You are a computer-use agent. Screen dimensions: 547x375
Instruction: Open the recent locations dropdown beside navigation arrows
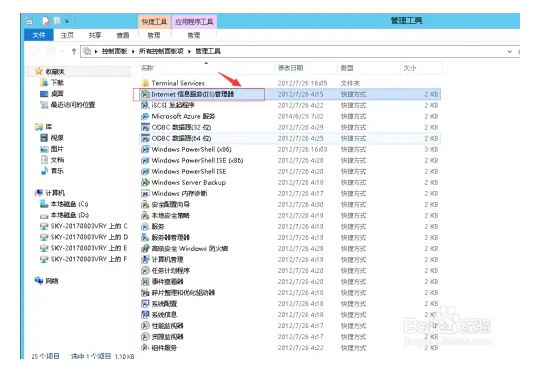pyautogui.click(x=62, y=52)
